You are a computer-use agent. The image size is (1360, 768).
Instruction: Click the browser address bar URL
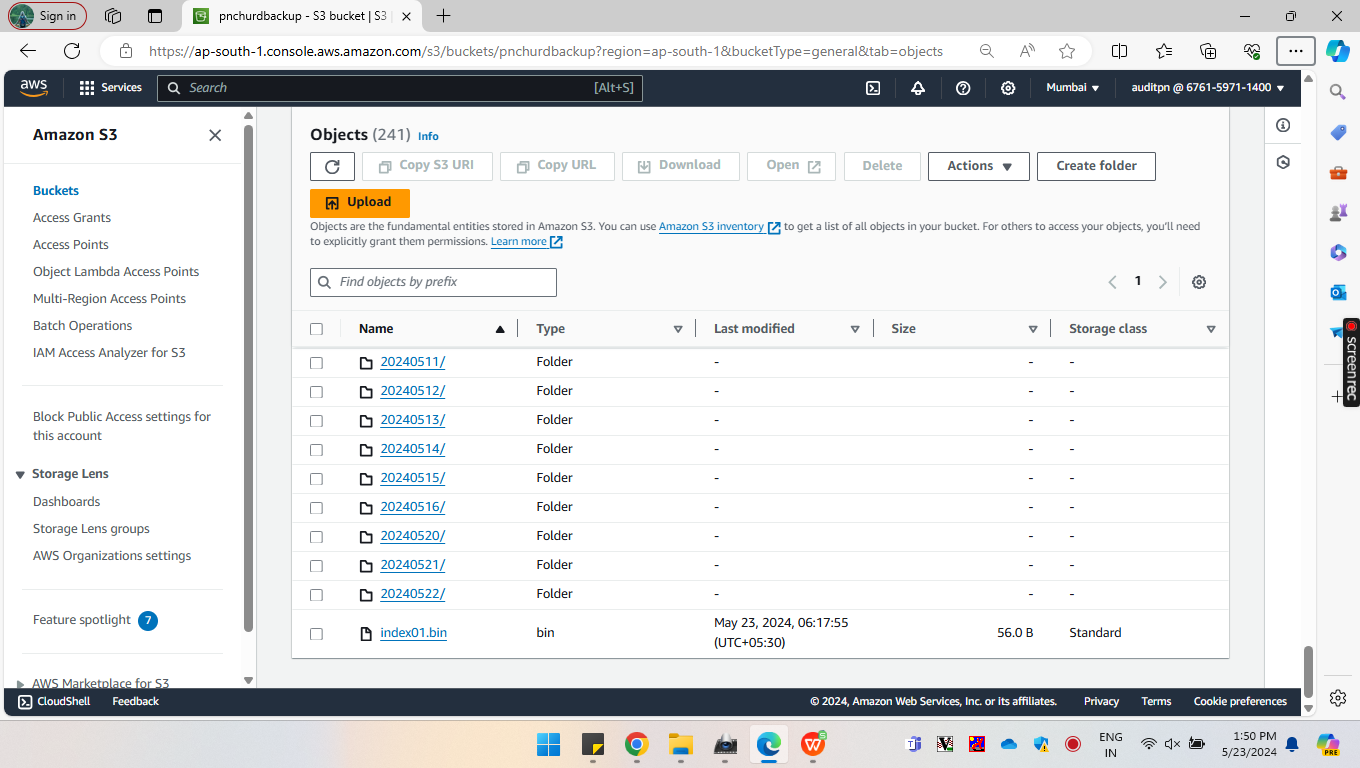[x=546, y=51]
